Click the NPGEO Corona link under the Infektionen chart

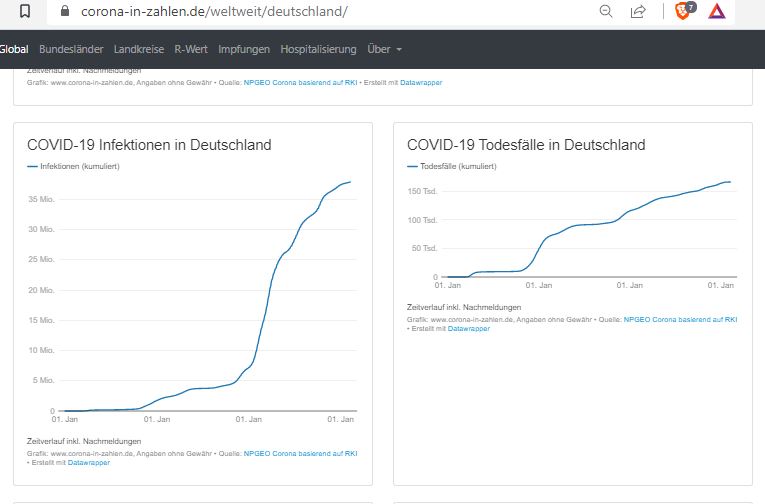click(x=300, y=453)
